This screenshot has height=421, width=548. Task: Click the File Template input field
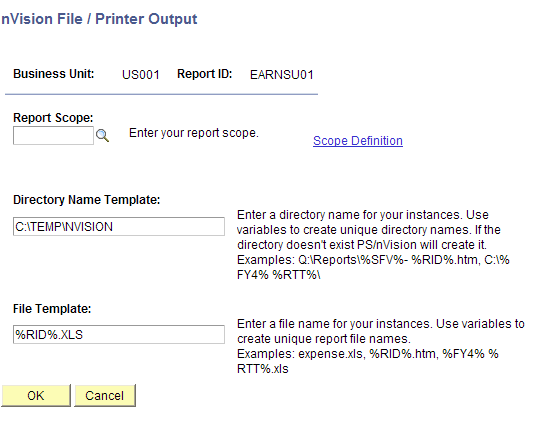[119, 335]
